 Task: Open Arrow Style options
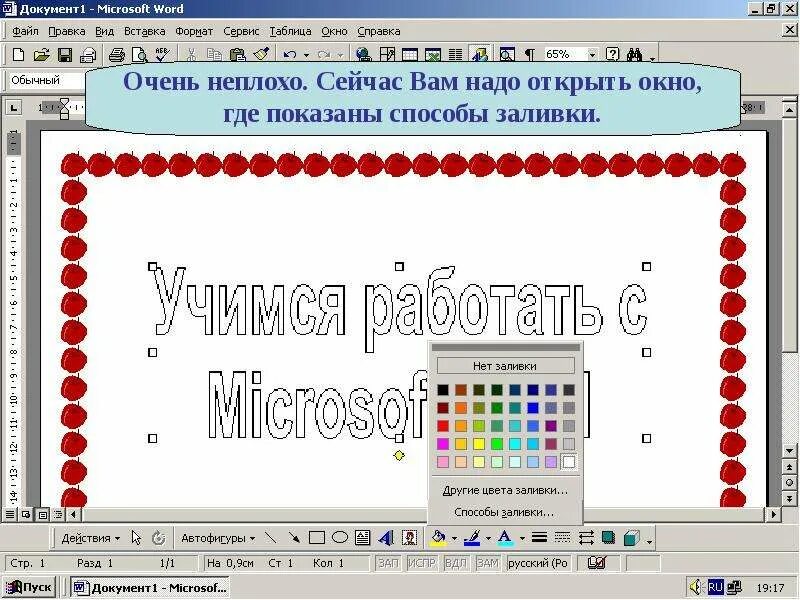586,538
